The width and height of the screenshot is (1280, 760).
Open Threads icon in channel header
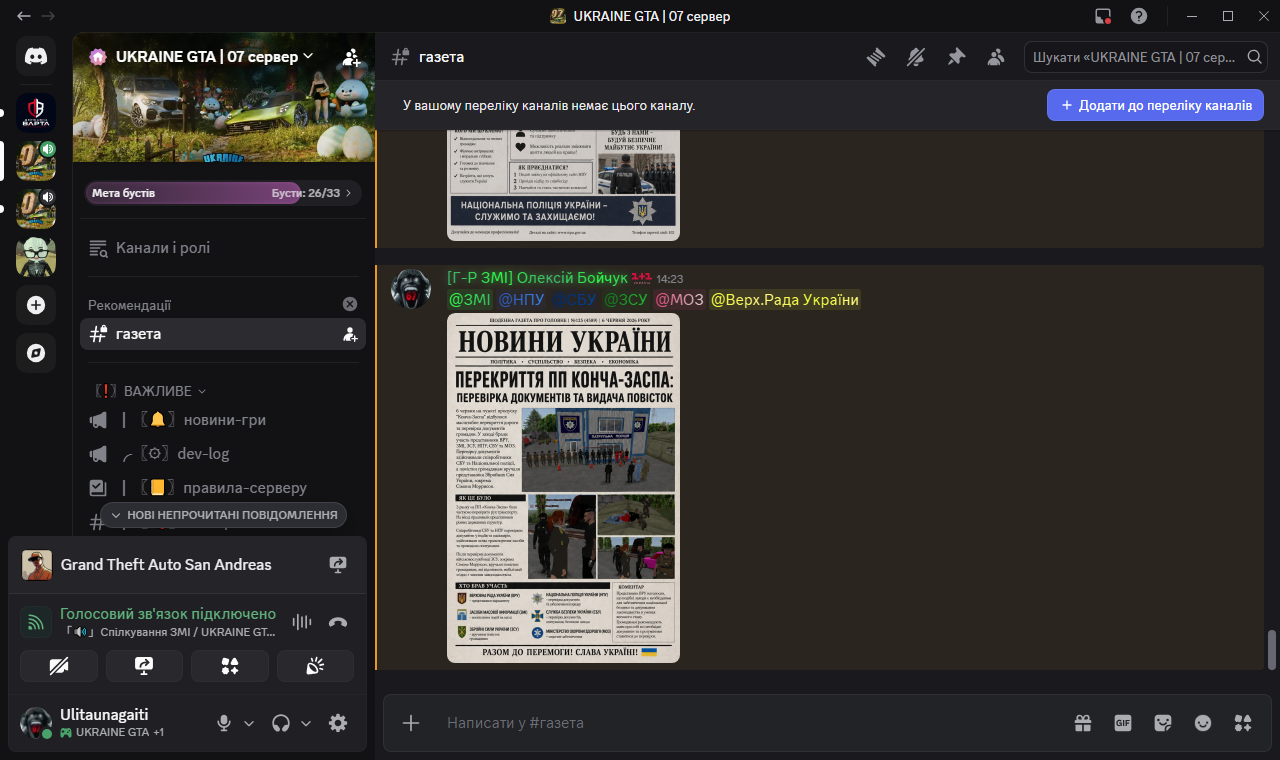[877, 57]
